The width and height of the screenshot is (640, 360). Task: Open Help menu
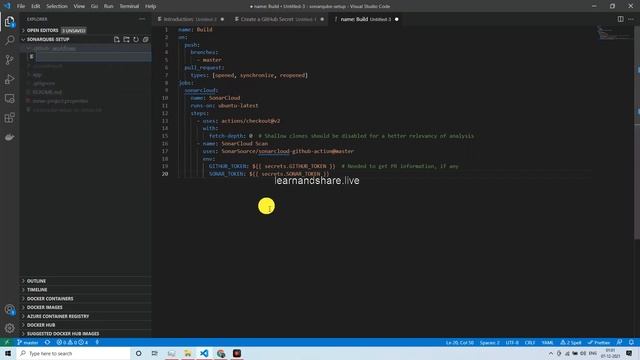151,6
